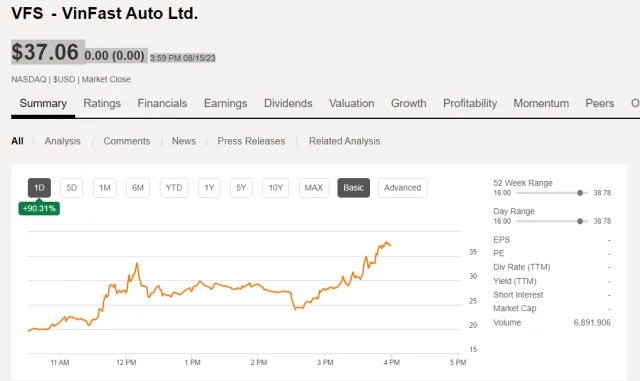Select the All filter
This screenshot has height=381, width=640.
pyautogui.click(x=17, y=141)
